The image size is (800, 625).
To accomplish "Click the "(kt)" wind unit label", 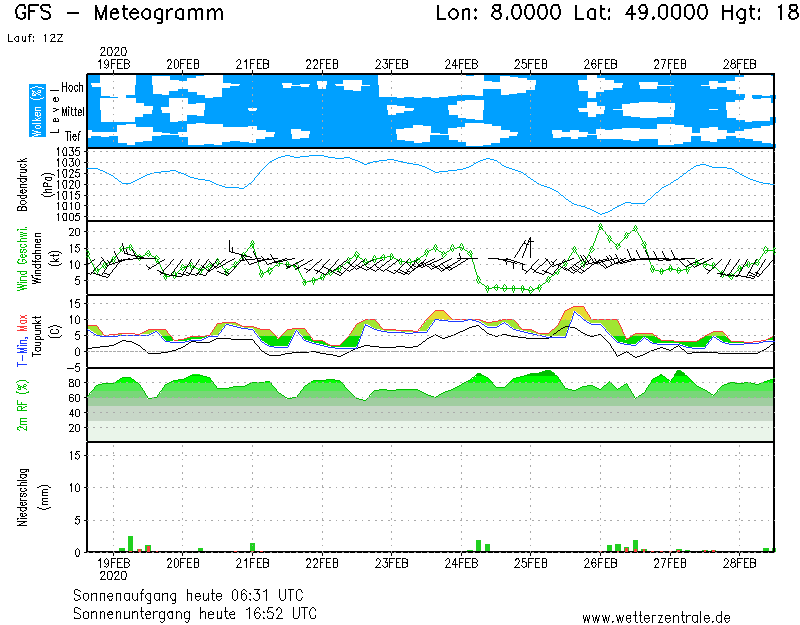I will tap(56, 258).
